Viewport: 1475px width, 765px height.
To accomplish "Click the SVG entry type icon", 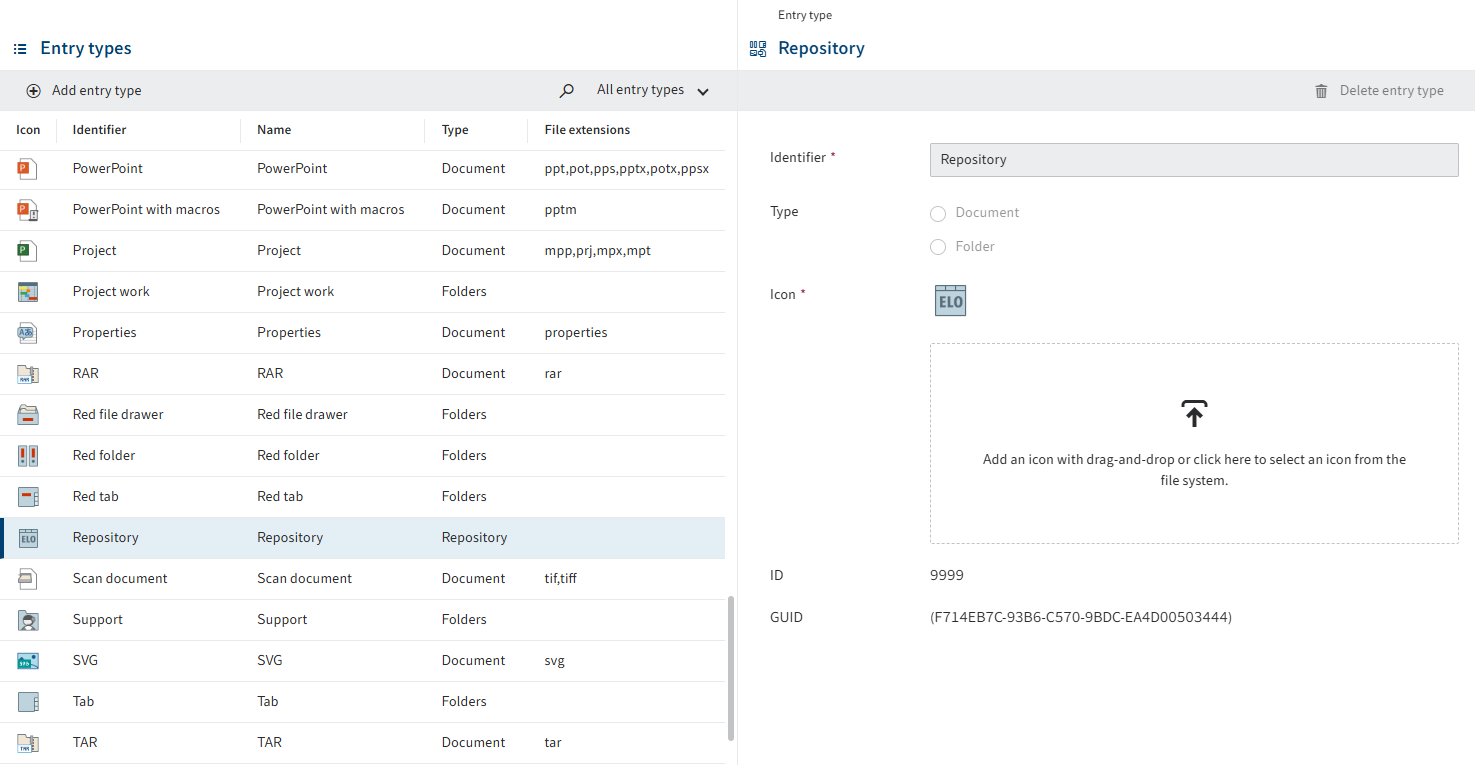I will pos(27,661).
